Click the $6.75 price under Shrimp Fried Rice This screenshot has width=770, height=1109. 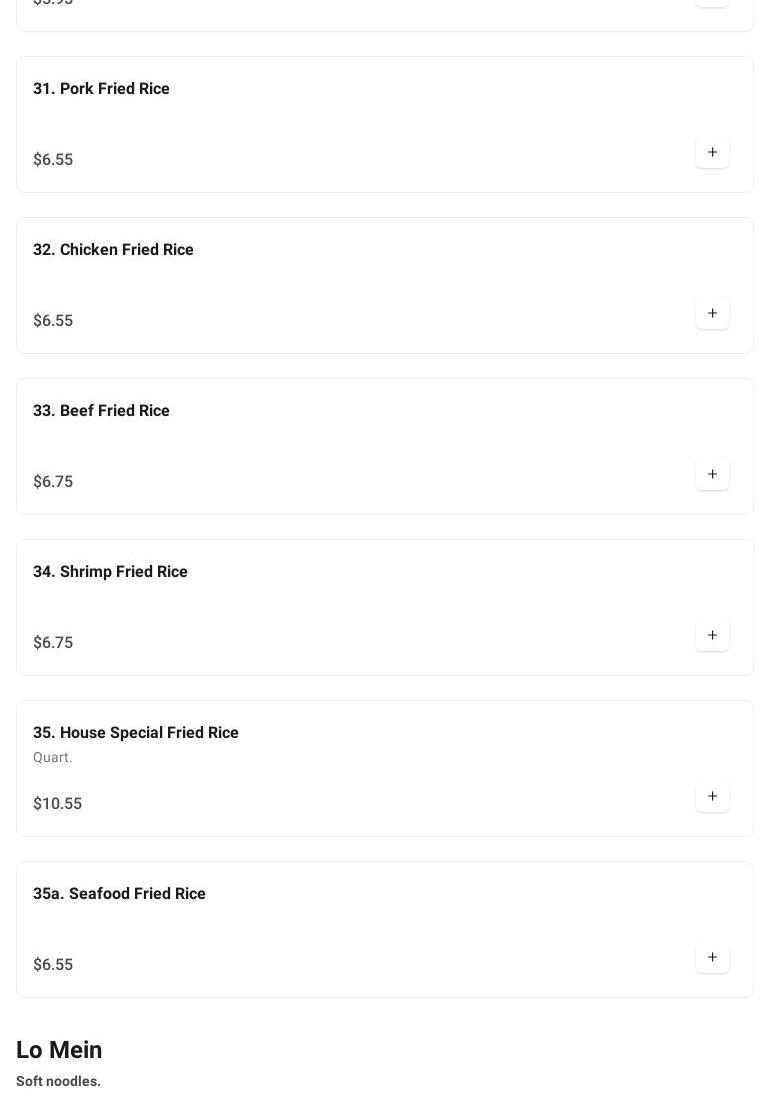pyautogui.click(x=53, y=643)
